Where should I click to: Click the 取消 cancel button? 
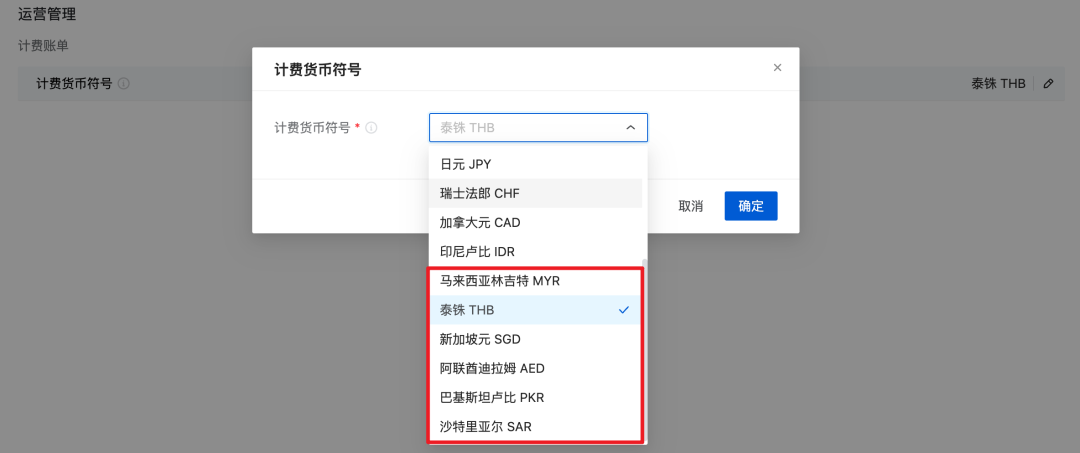pos(690,206)
